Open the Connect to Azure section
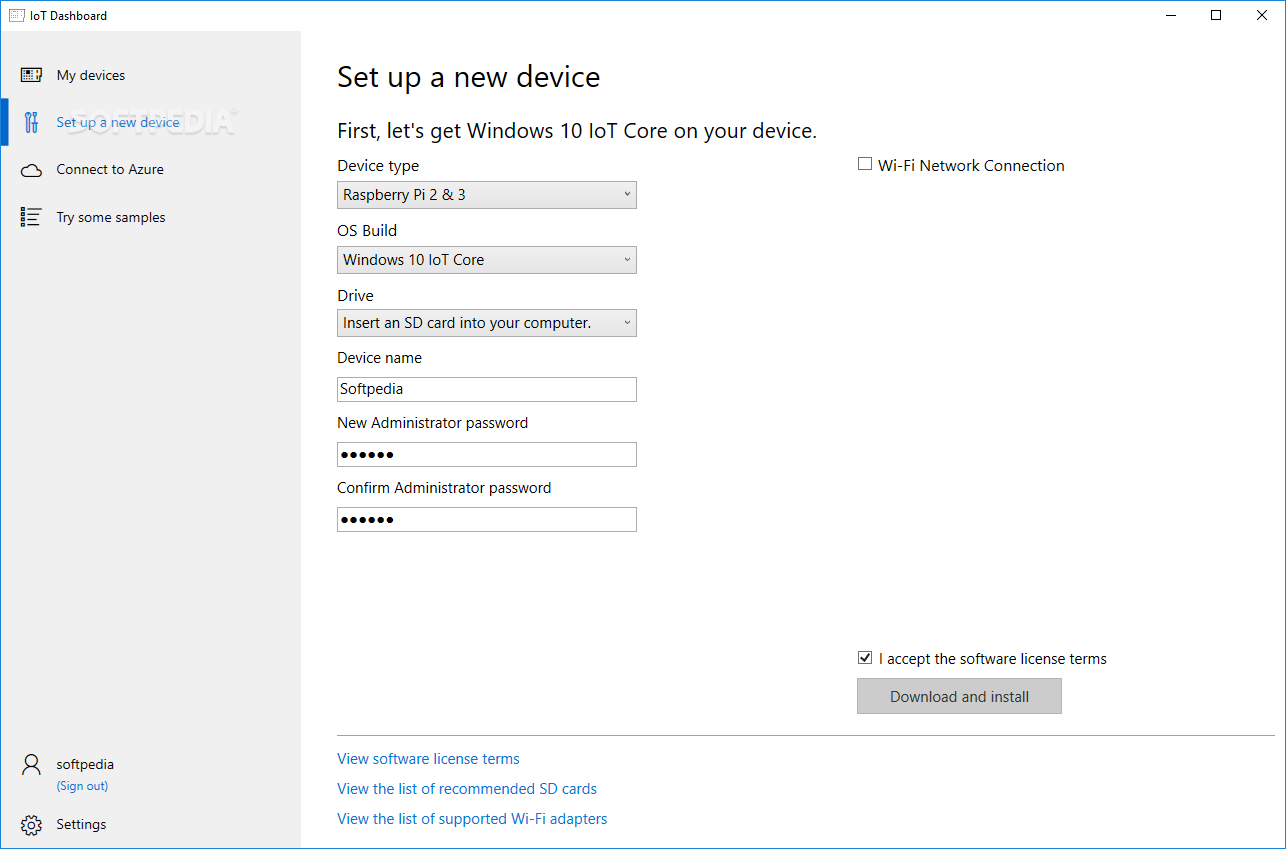The width and height of the screenshot is (1286, 849). (110, 169)
